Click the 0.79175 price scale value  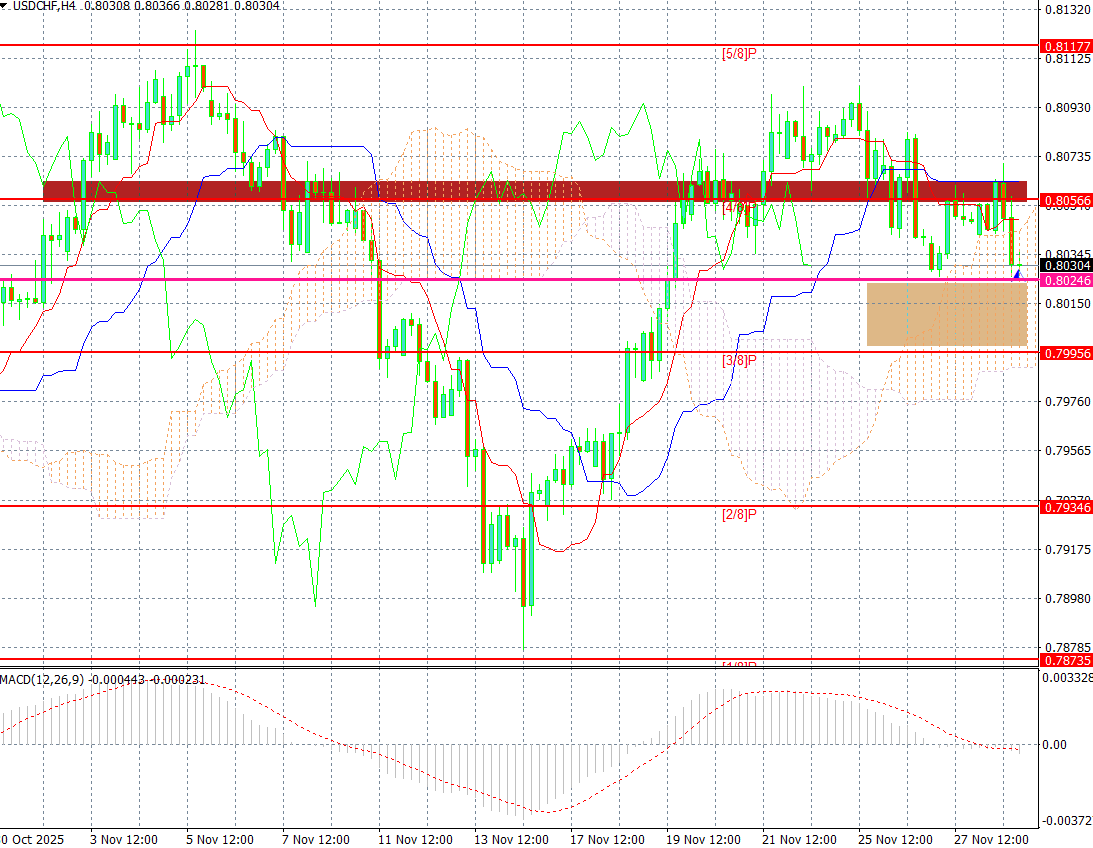(x=1068, y=550)
